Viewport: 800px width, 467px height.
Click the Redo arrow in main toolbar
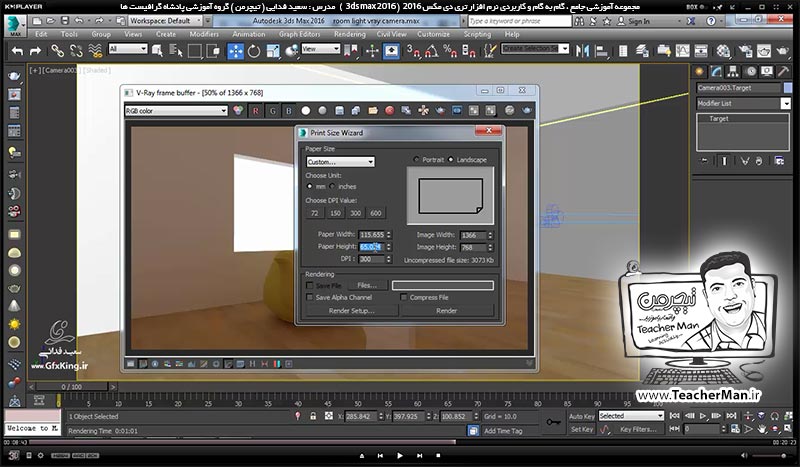click(35, 51)
